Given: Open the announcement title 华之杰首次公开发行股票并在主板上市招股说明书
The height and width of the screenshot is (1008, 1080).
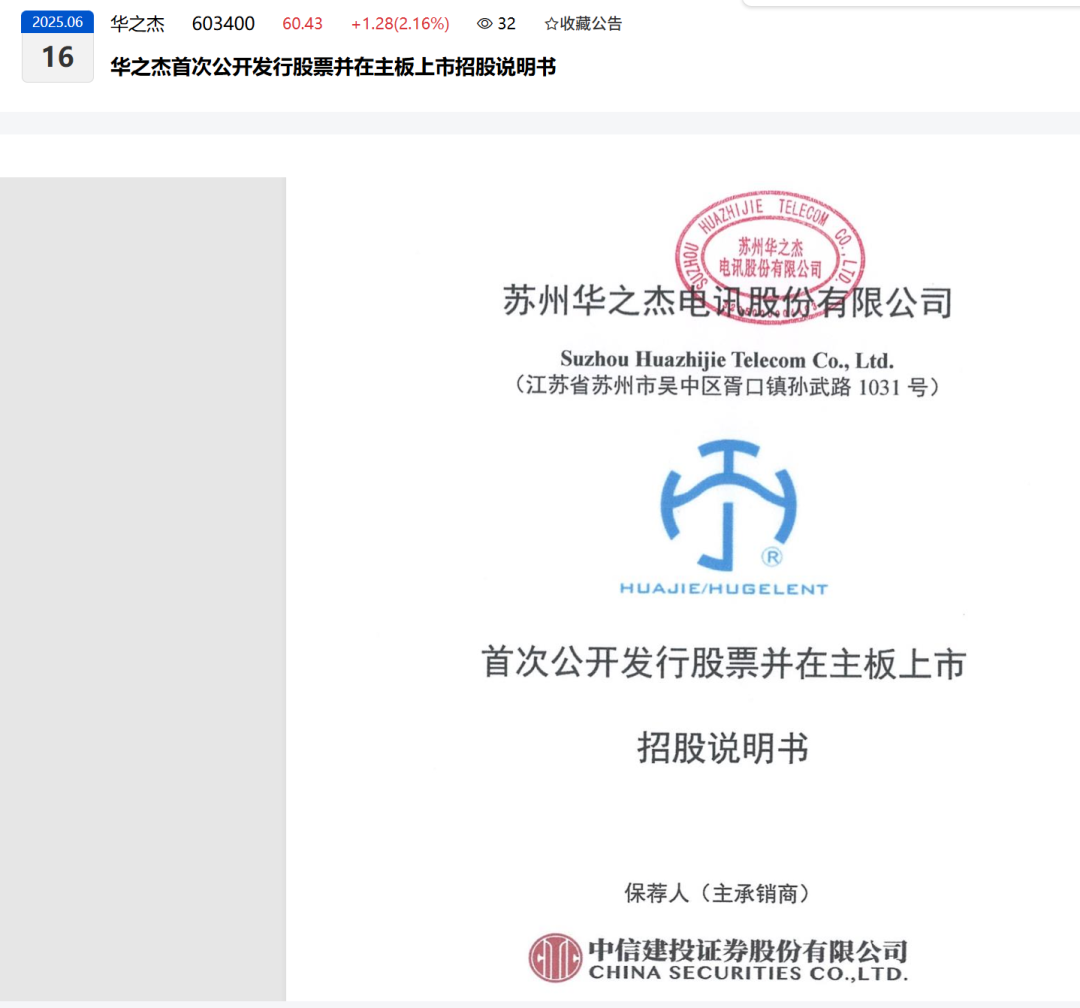Looking at the screenshot, I should tap(333, 67).
